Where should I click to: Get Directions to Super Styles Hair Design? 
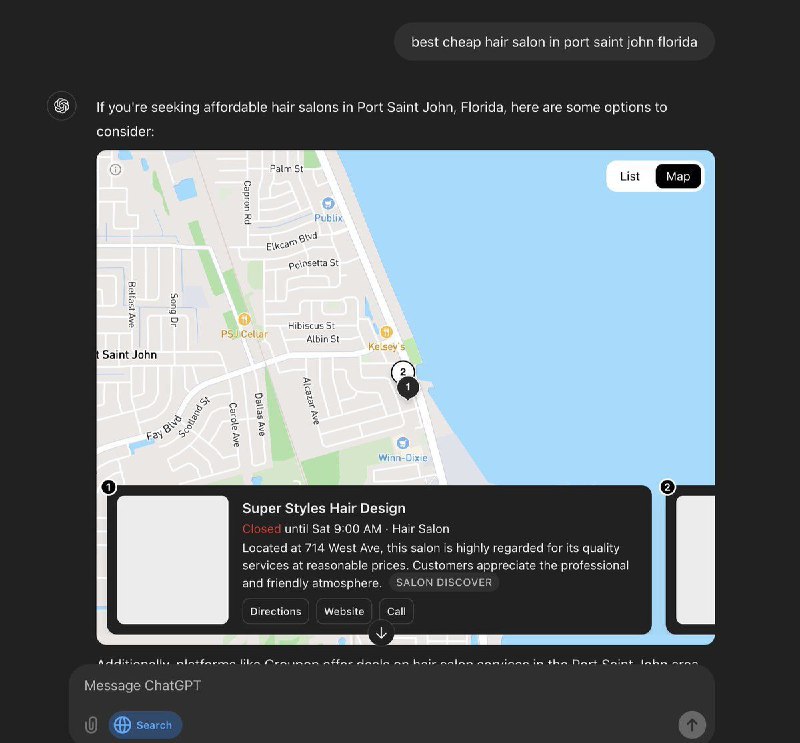pyautogui.click(x=275, y=611)
